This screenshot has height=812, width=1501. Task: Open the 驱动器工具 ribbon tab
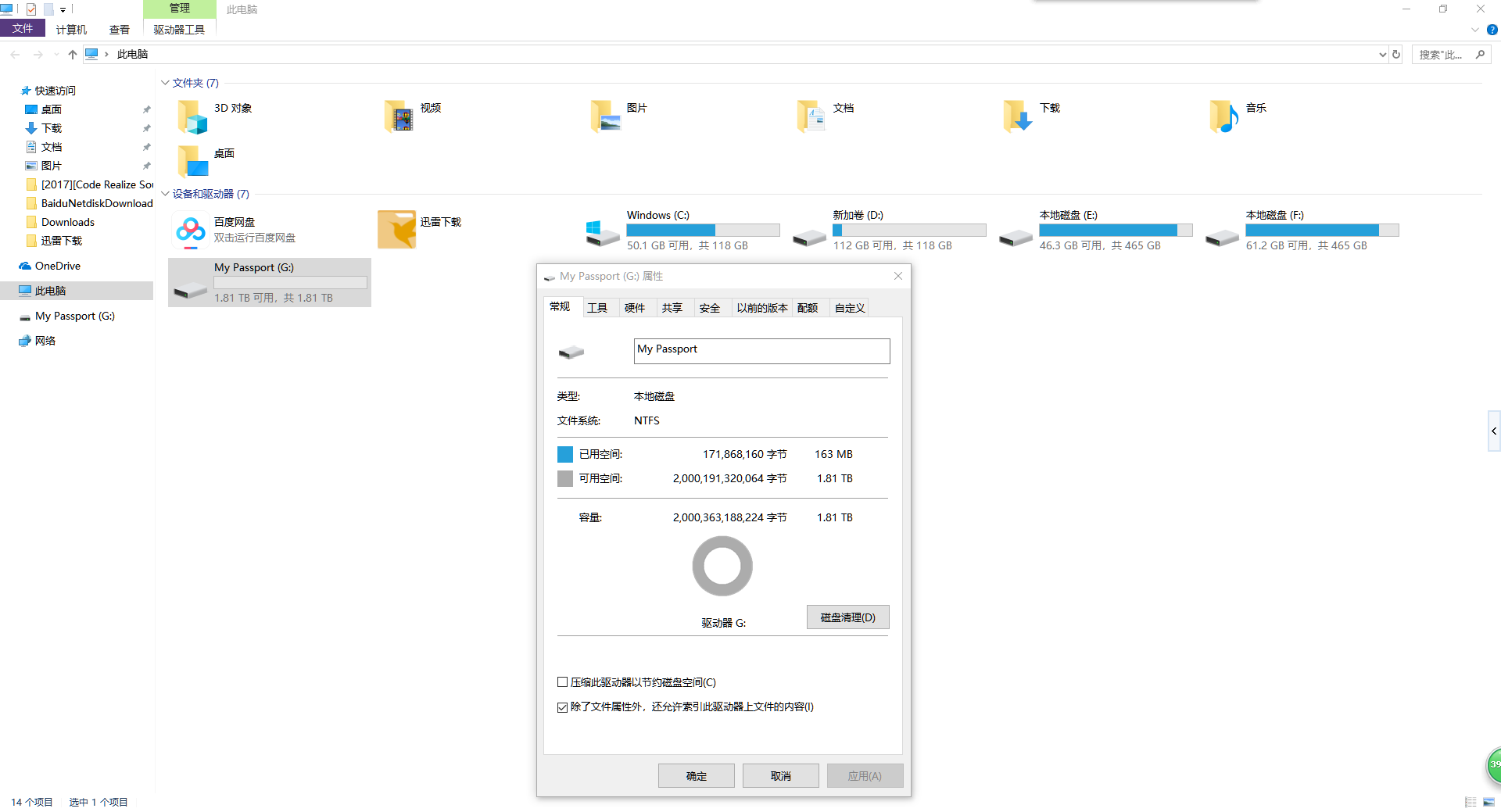tap(179, 30)
